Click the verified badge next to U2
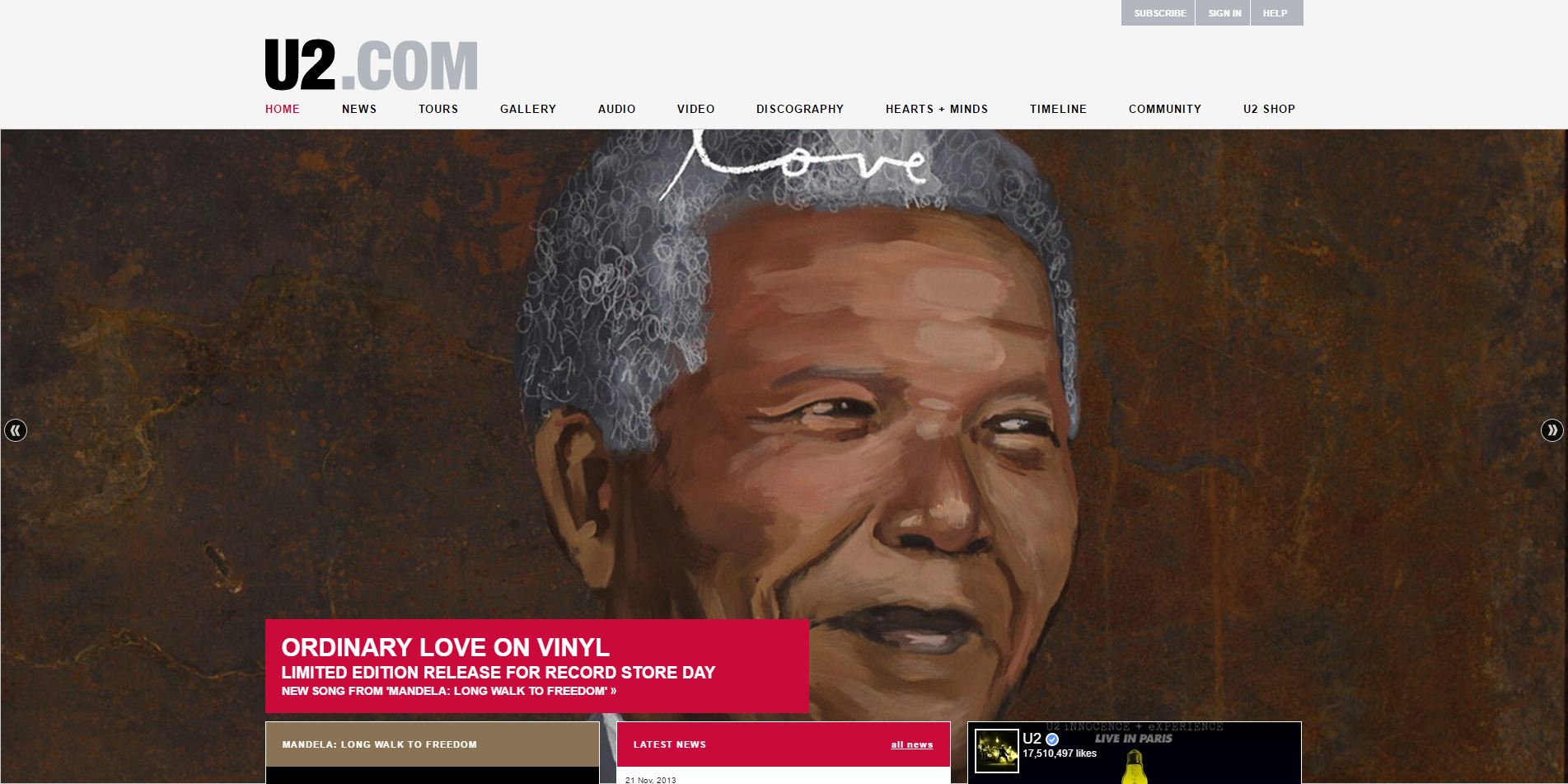This screenshot has width=1568, height=784. [1052, 739]
